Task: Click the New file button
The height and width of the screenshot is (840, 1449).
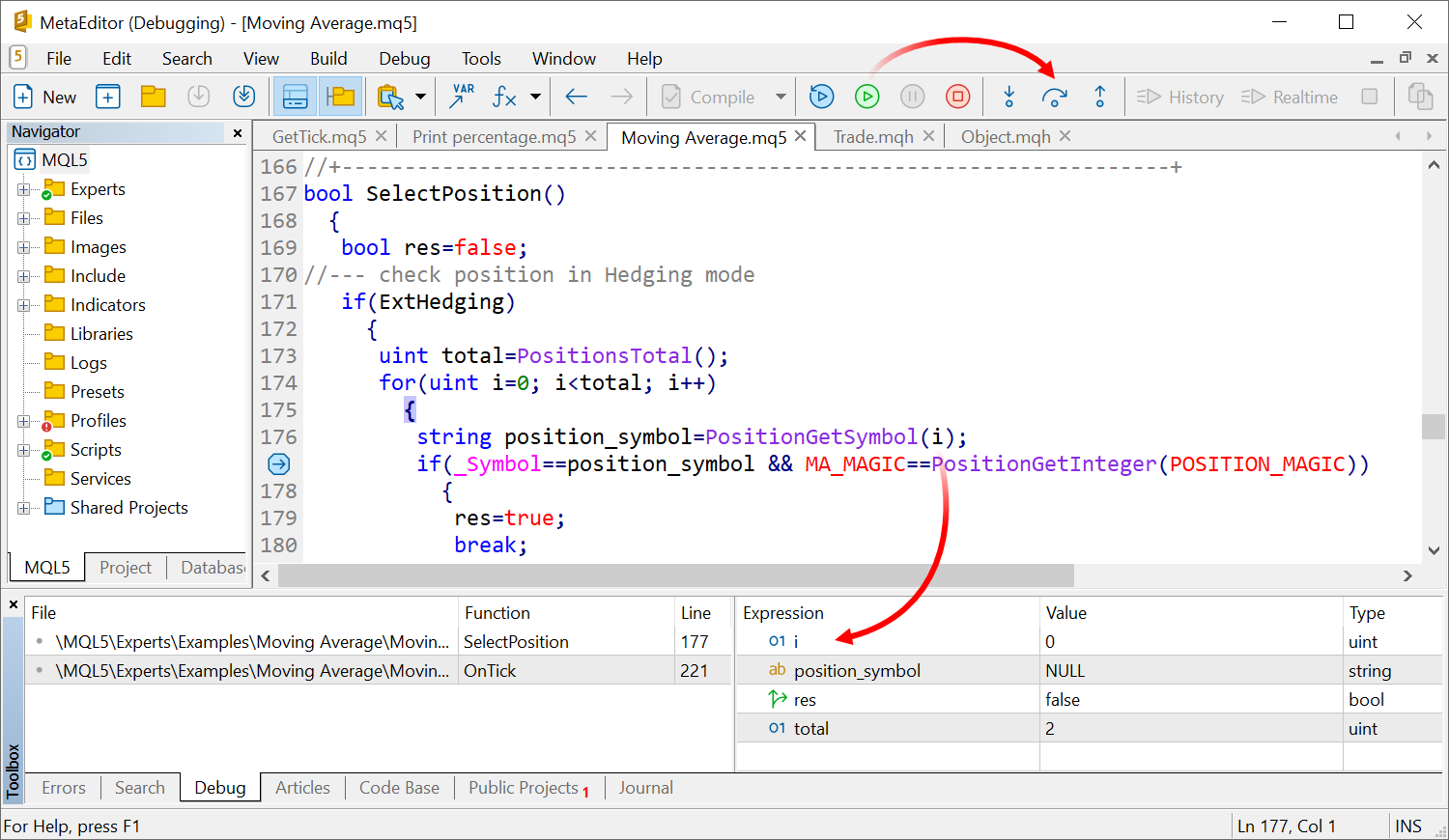Action: point(44,97)
